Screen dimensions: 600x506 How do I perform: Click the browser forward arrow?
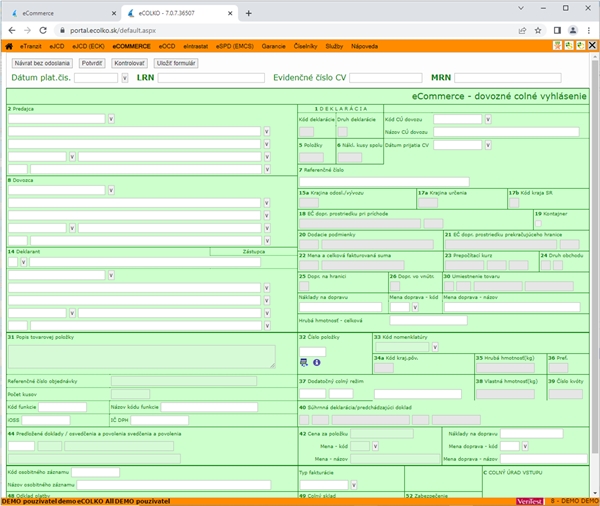click(27, 30)
